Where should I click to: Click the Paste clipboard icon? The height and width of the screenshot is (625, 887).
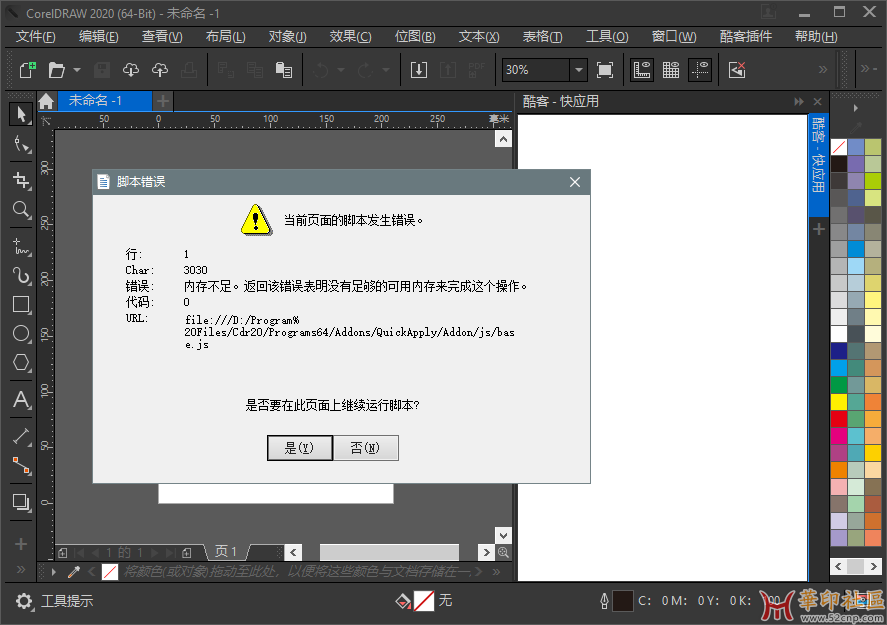point(284,70)
